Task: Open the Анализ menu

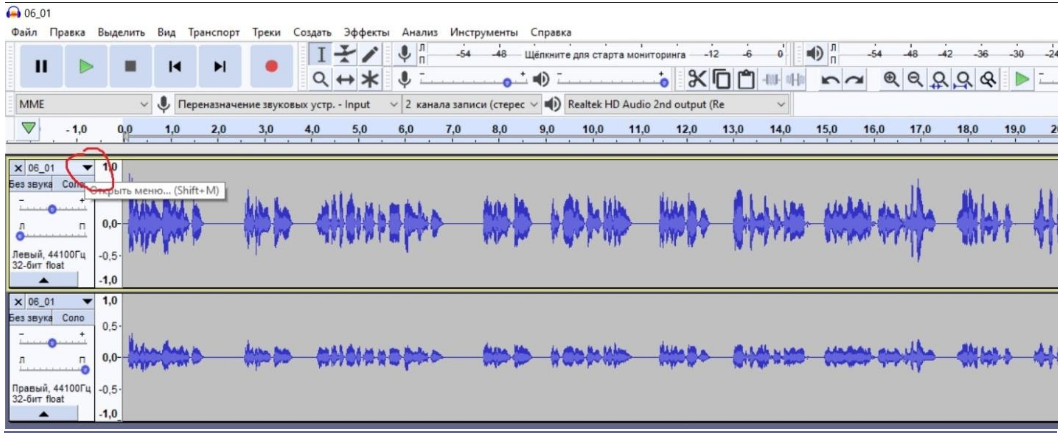Action: 420,32
